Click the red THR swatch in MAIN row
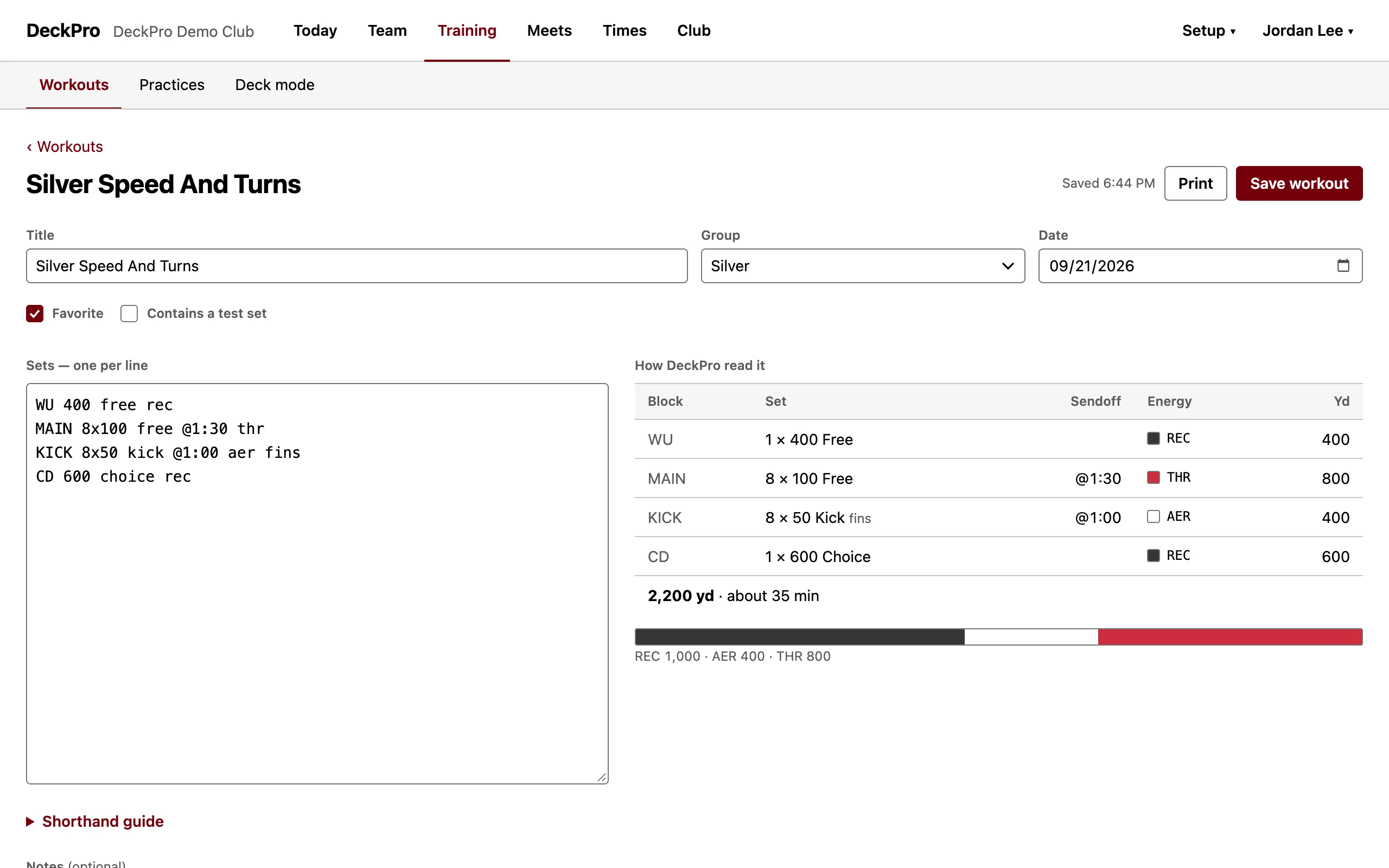The height and width of the screenshot is (868, 1389). click(x=1153, y=477)
